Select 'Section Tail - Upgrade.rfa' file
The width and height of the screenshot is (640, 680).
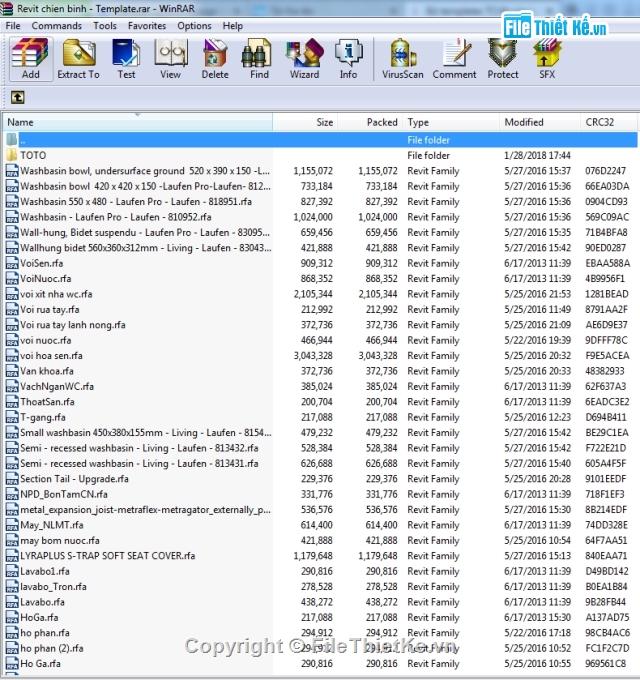[74, 479]
